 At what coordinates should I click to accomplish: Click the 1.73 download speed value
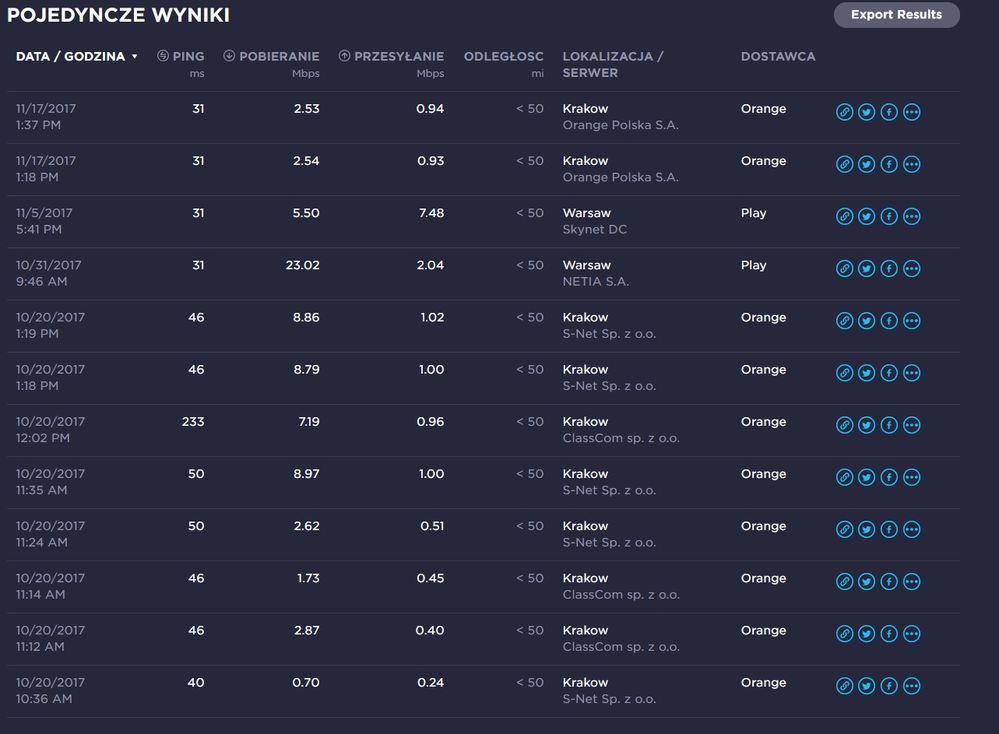coord(308,579)
